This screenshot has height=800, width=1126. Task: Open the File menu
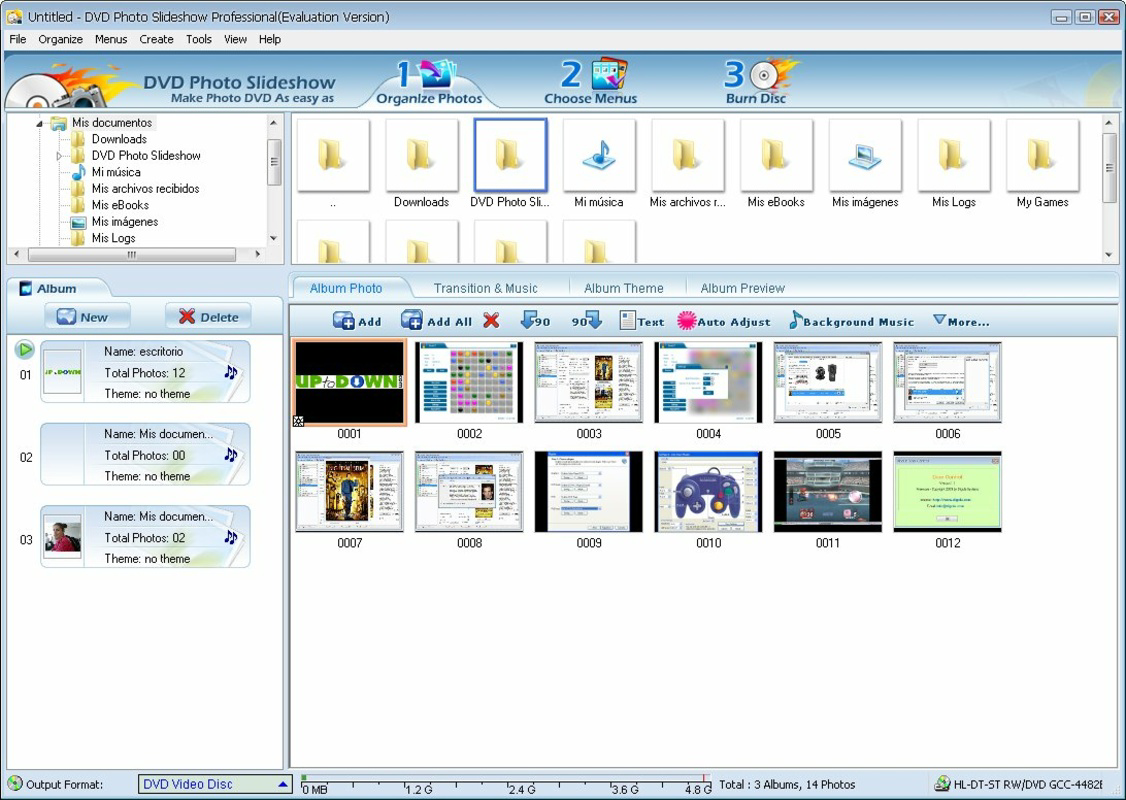pyautogui.click(x=18, y=39)
